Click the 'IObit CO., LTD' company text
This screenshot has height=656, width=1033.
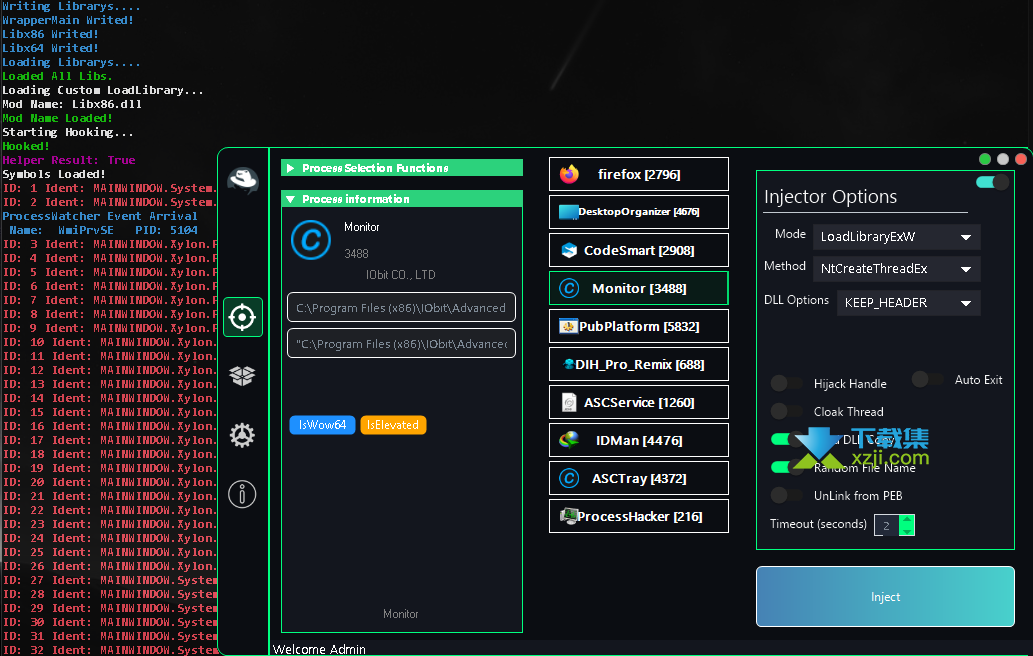(401, 275)
